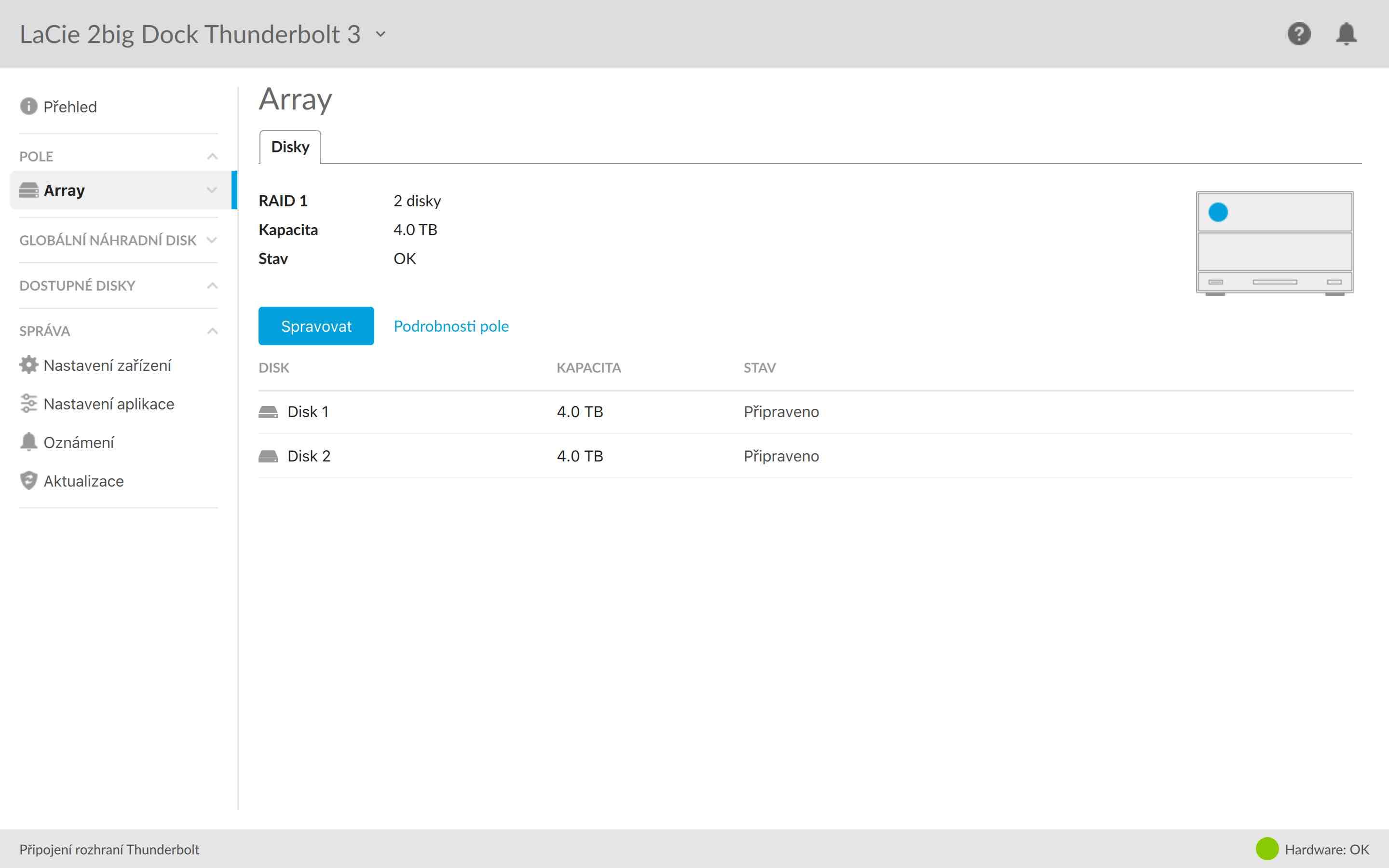
Task: Select the Disky tab
Action: click(x=290, y=147)
